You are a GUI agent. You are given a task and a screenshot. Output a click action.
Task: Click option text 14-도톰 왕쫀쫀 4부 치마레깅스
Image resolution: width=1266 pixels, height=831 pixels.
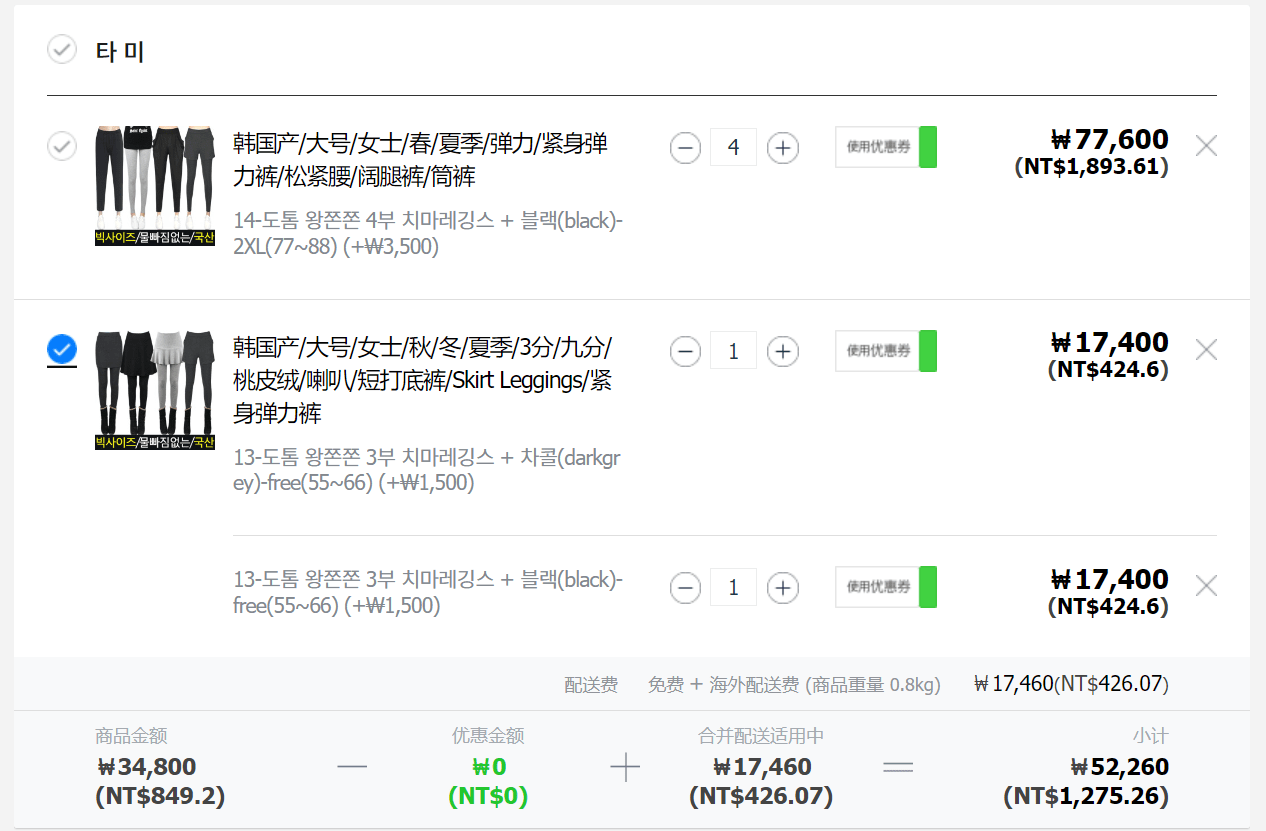pyautogui.click(x=428, y=233)
